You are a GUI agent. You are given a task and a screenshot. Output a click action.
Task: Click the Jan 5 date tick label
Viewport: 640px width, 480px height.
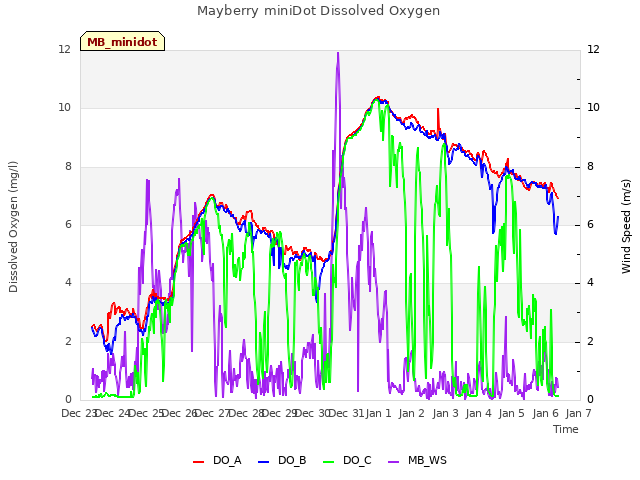(511, 413)
